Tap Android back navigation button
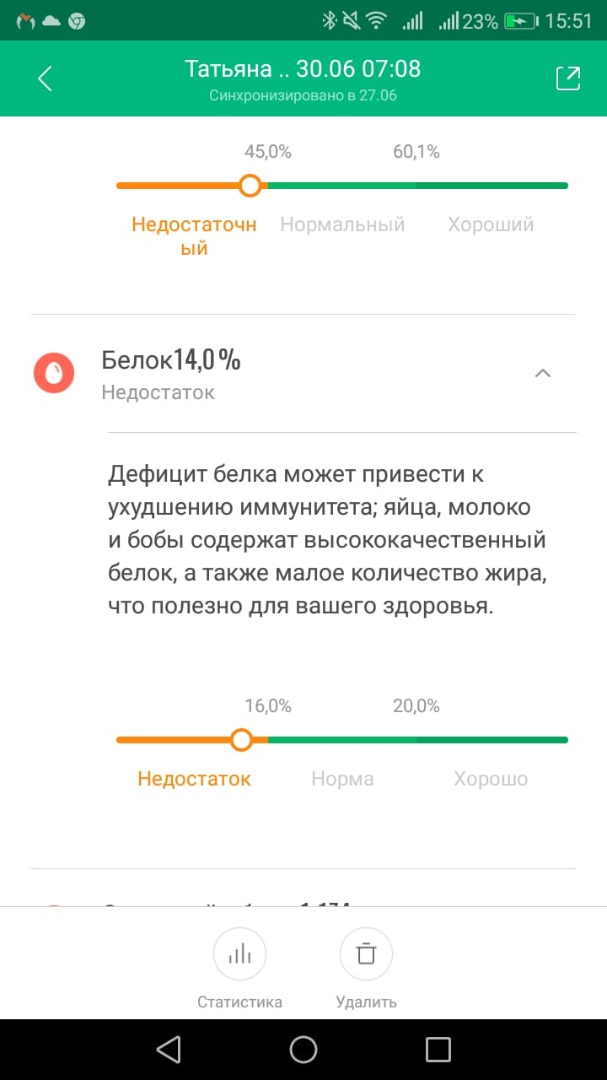607x1080 pixels. pyautogui.click(x=169, y=1050)
